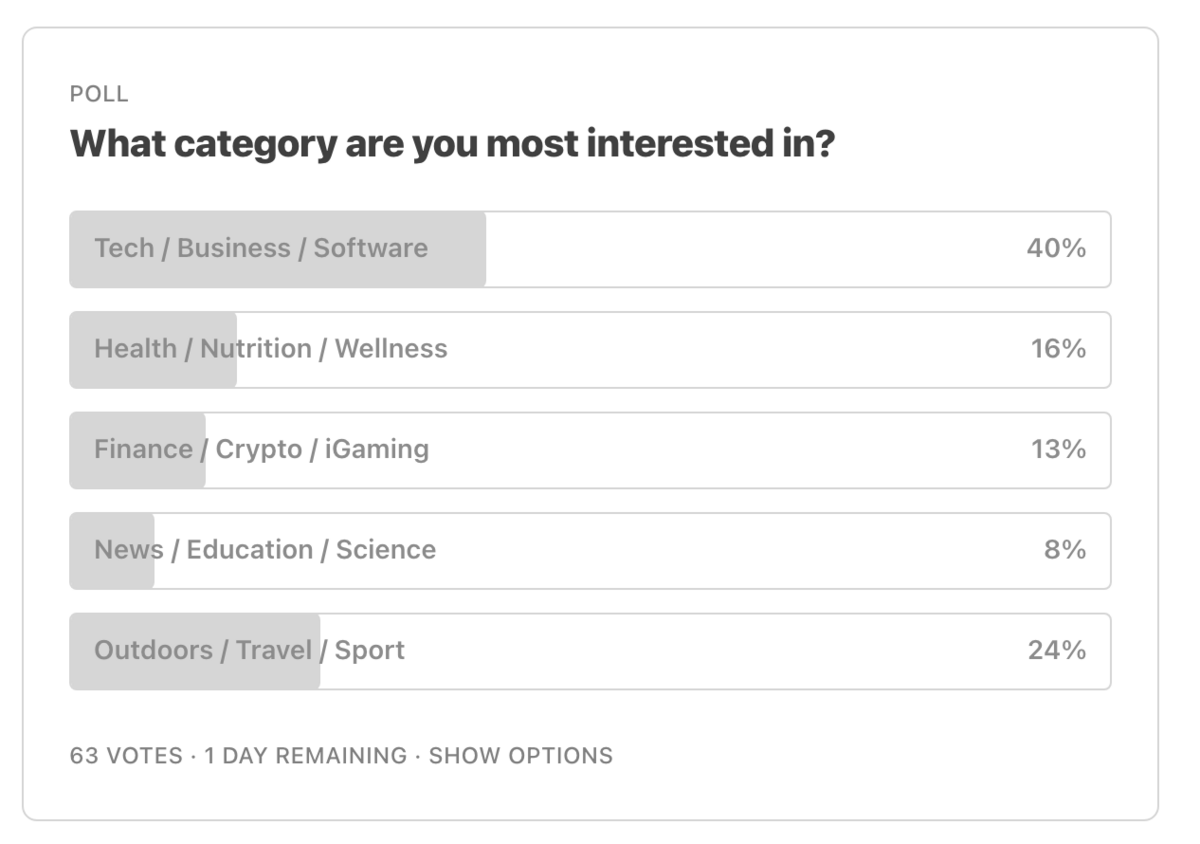1200x844 pixels.
Task: Click the empty bar area of Finance option
Action: pyautogui.click(x=720, y=449)
